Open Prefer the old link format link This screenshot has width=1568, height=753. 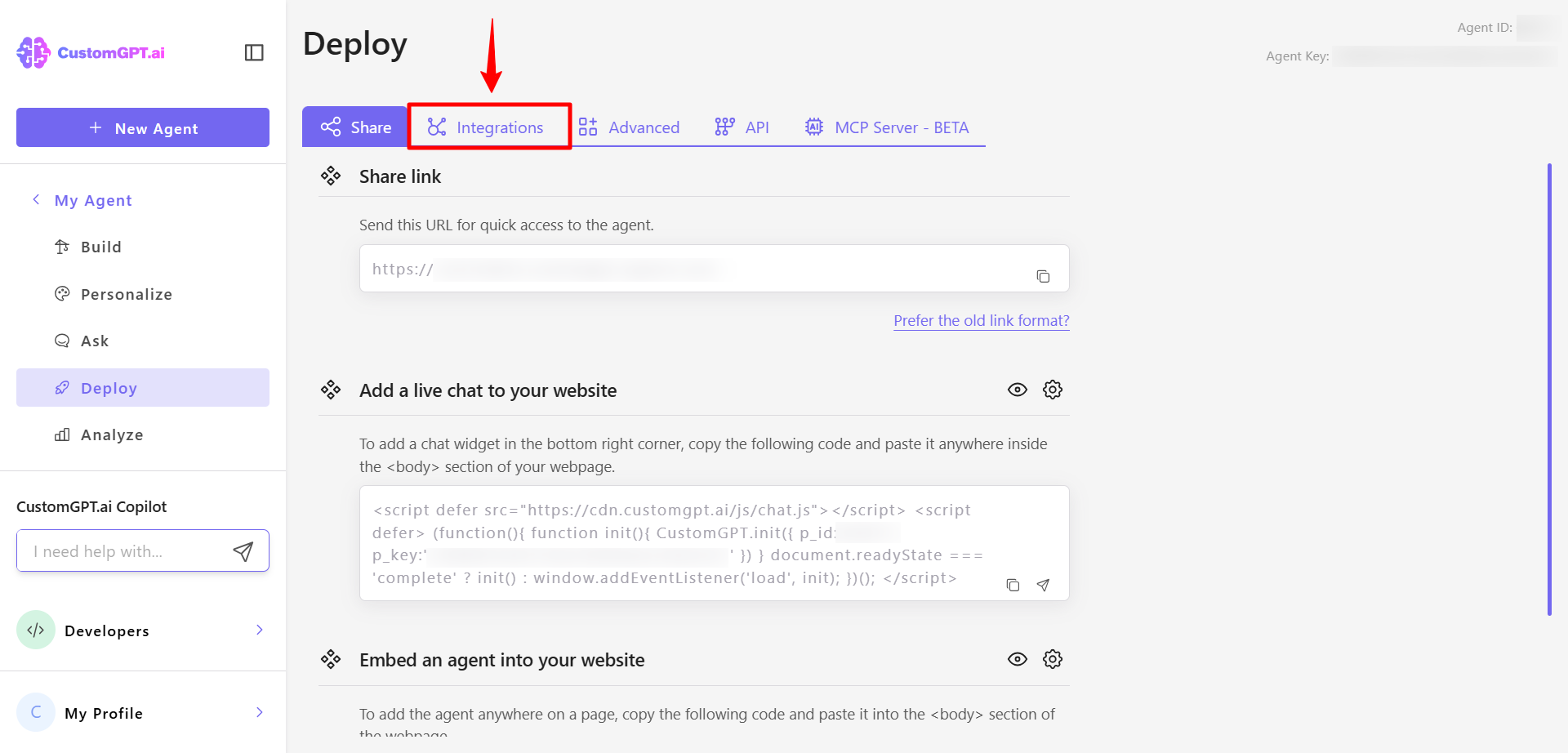pos(981,320)
